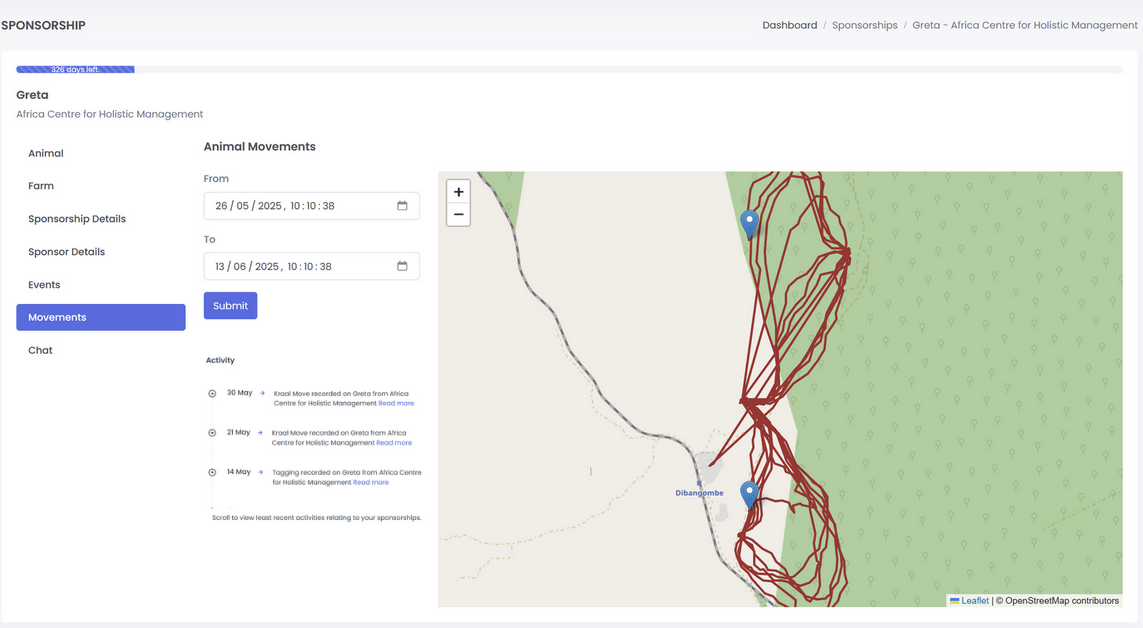Read more about the 14 May Tagging
Screen dimensions: 1143x628
point(371,482)
